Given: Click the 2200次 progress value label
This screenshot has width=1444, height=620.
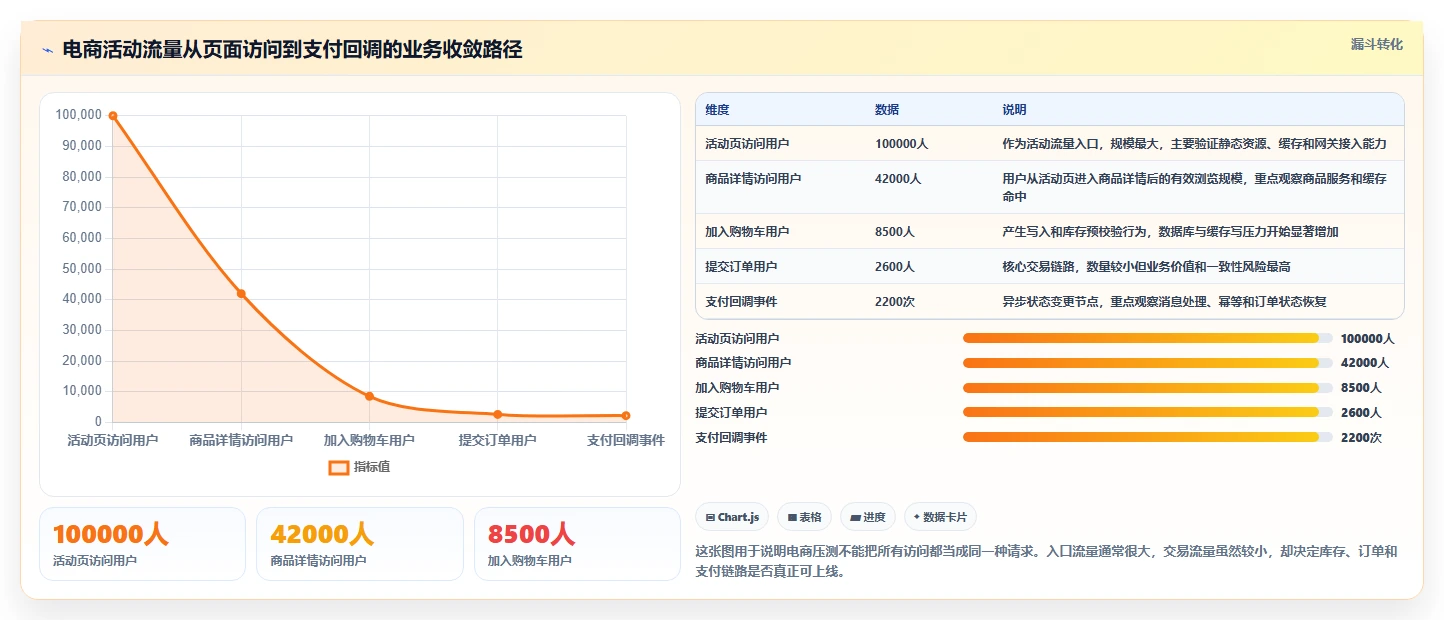Looking at the screenshot, I should click(x=1361, y=438).
